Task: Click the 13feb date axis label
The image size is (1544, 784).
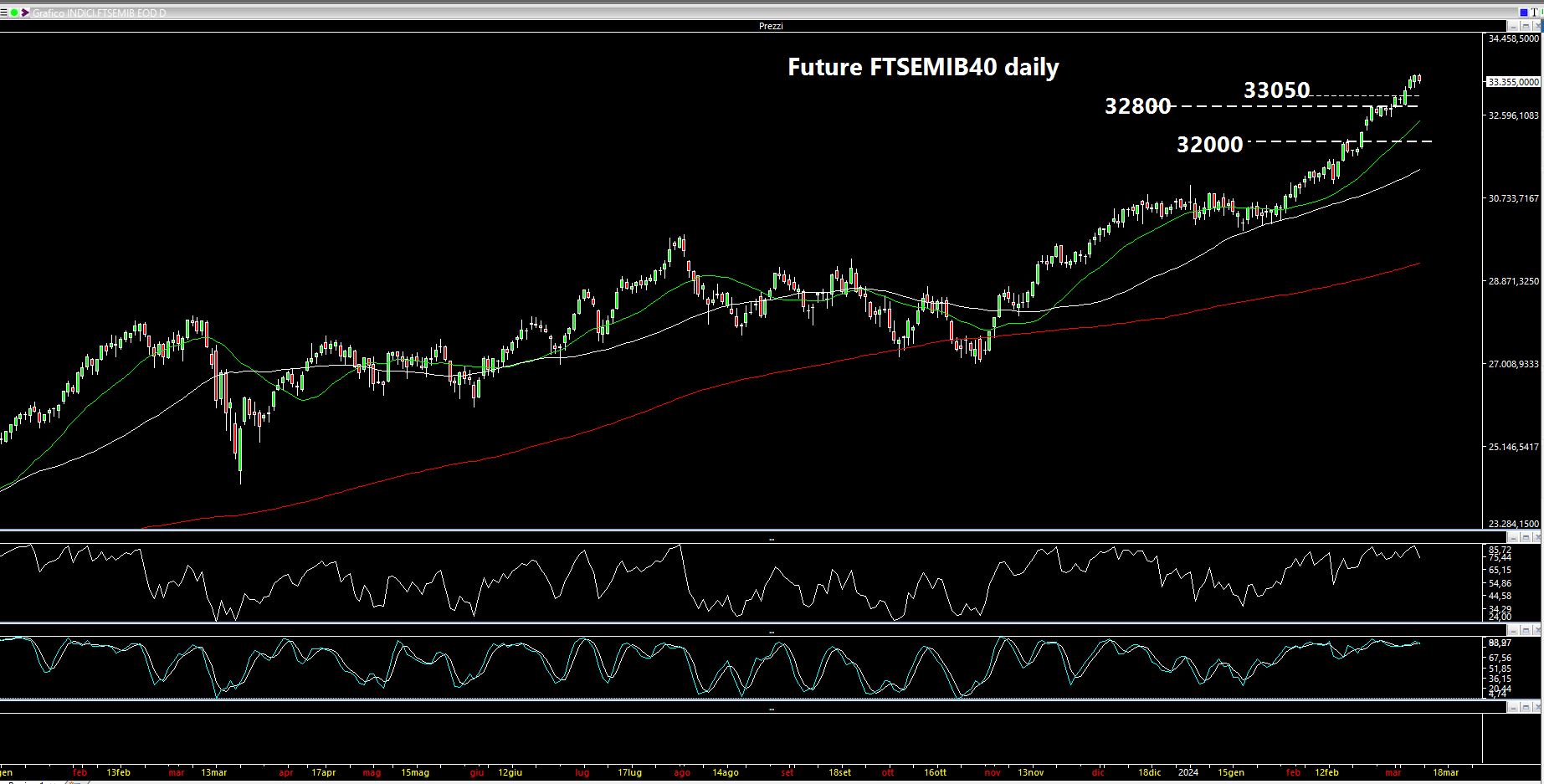Action: click(119, 772)
